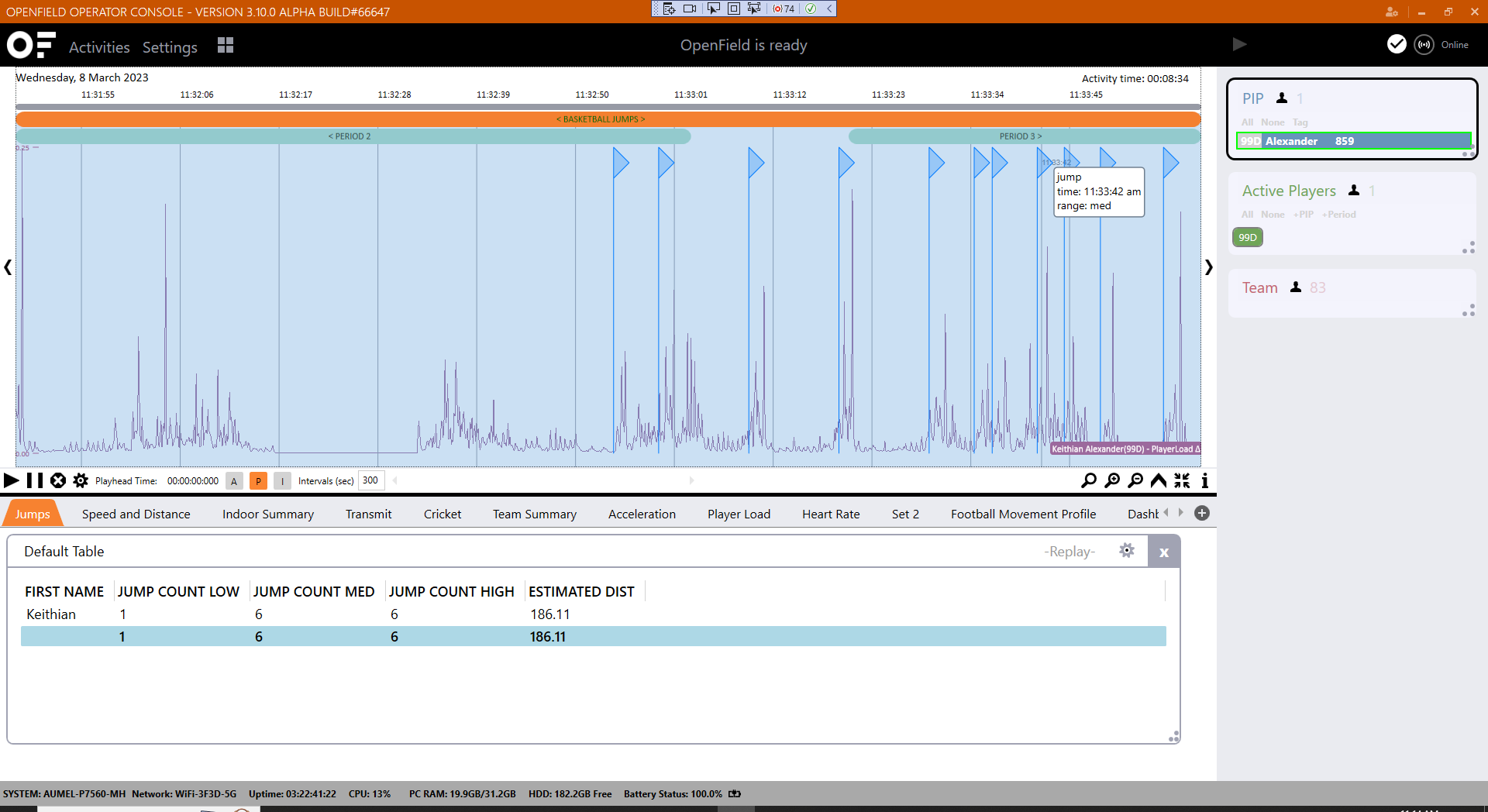Click the select element pointer icon

(713, 9)
